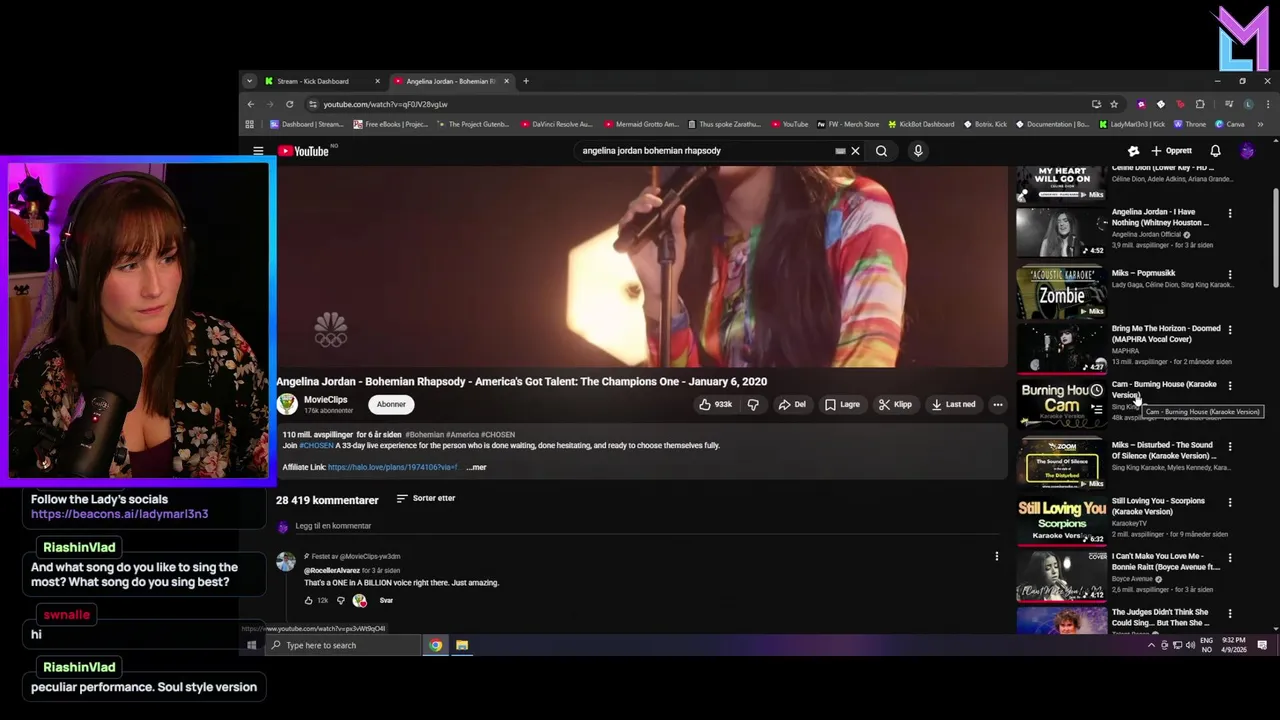This screenshot has height=720, width=1280.
Task: Add Cam Burning House to queue
Action: [1097, 408]
